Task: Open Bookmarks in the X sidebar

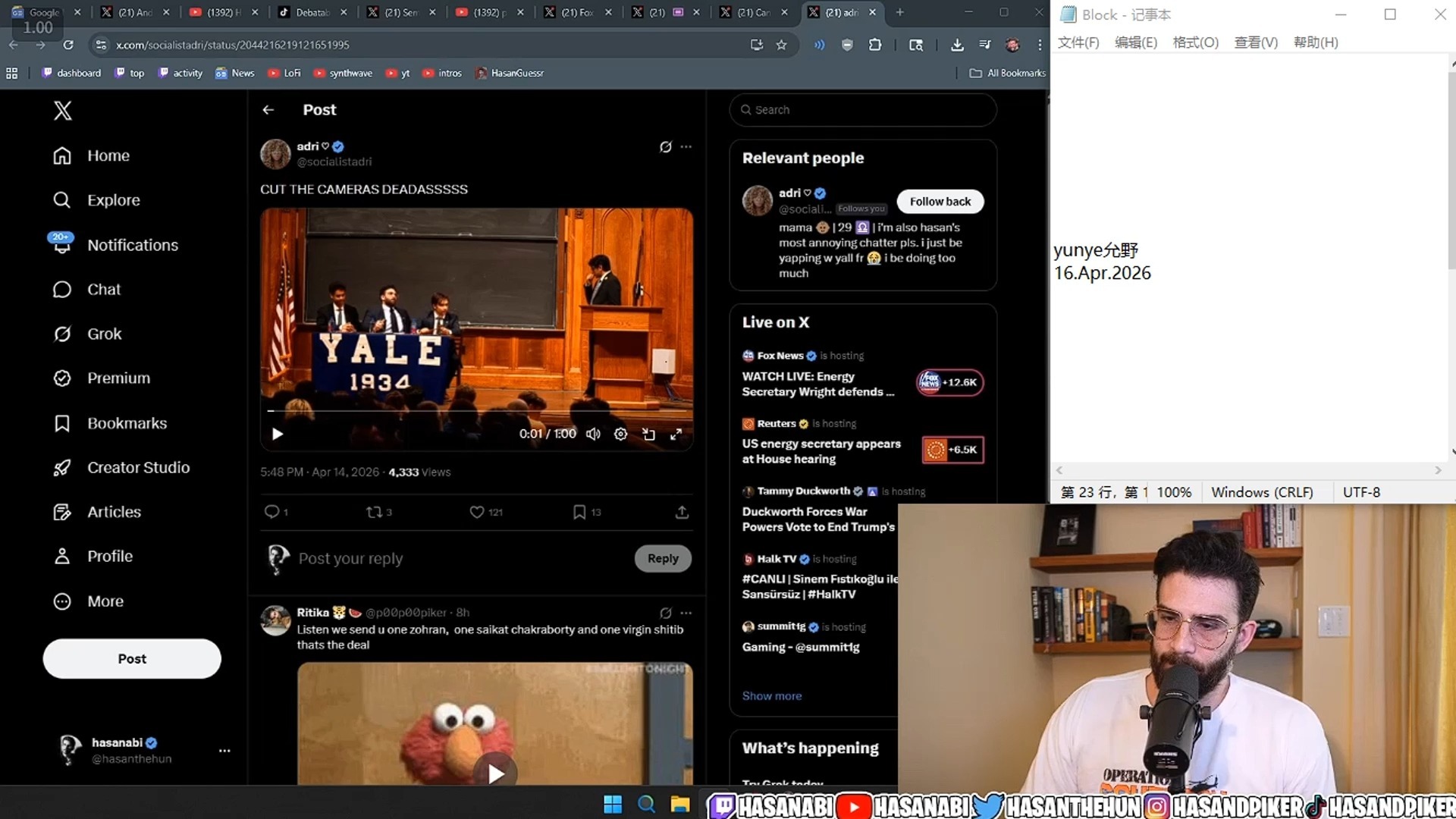Action: [110, 423]
